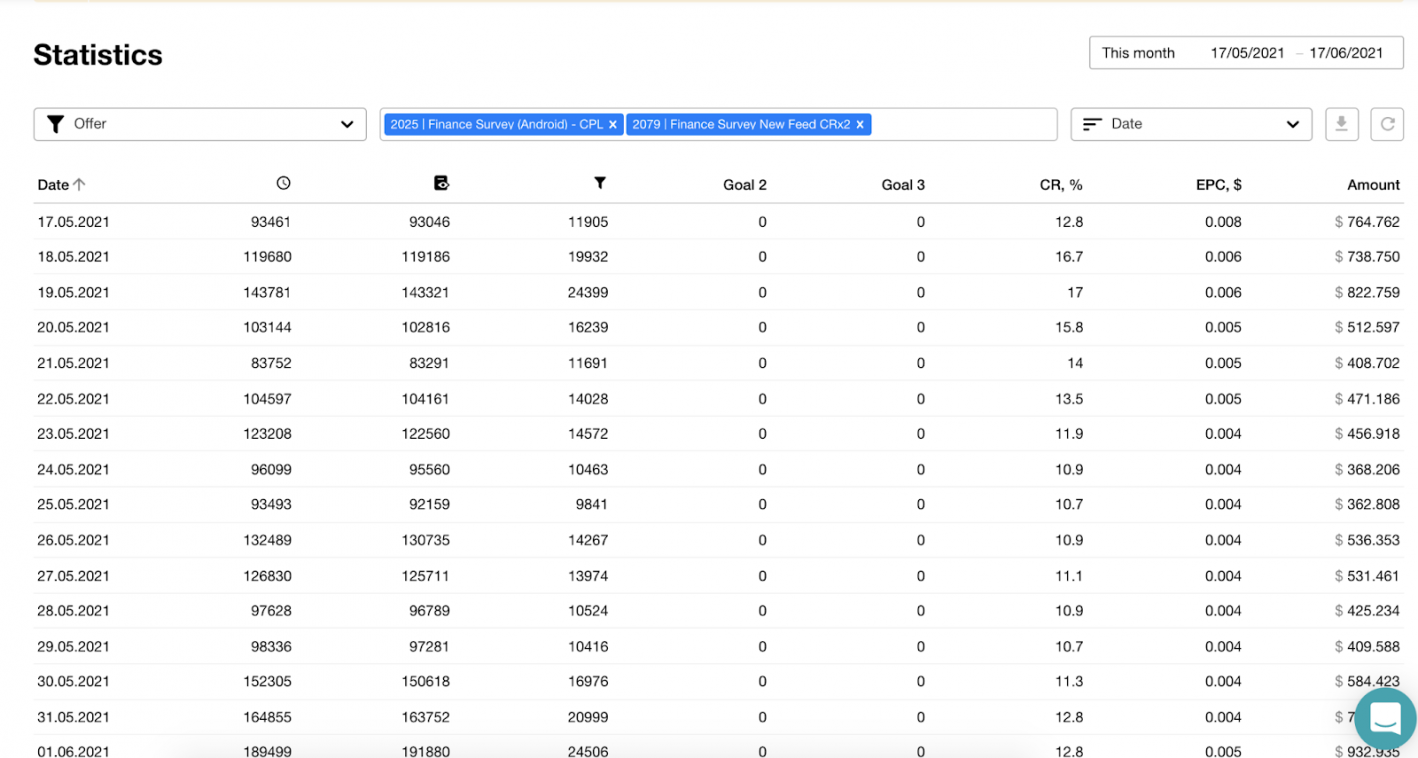Click the clock column header icon

point(284,183)
